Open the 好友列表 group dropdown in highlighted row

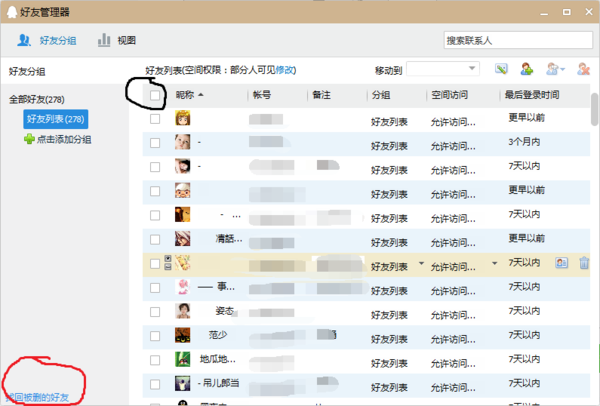point(421,263)
